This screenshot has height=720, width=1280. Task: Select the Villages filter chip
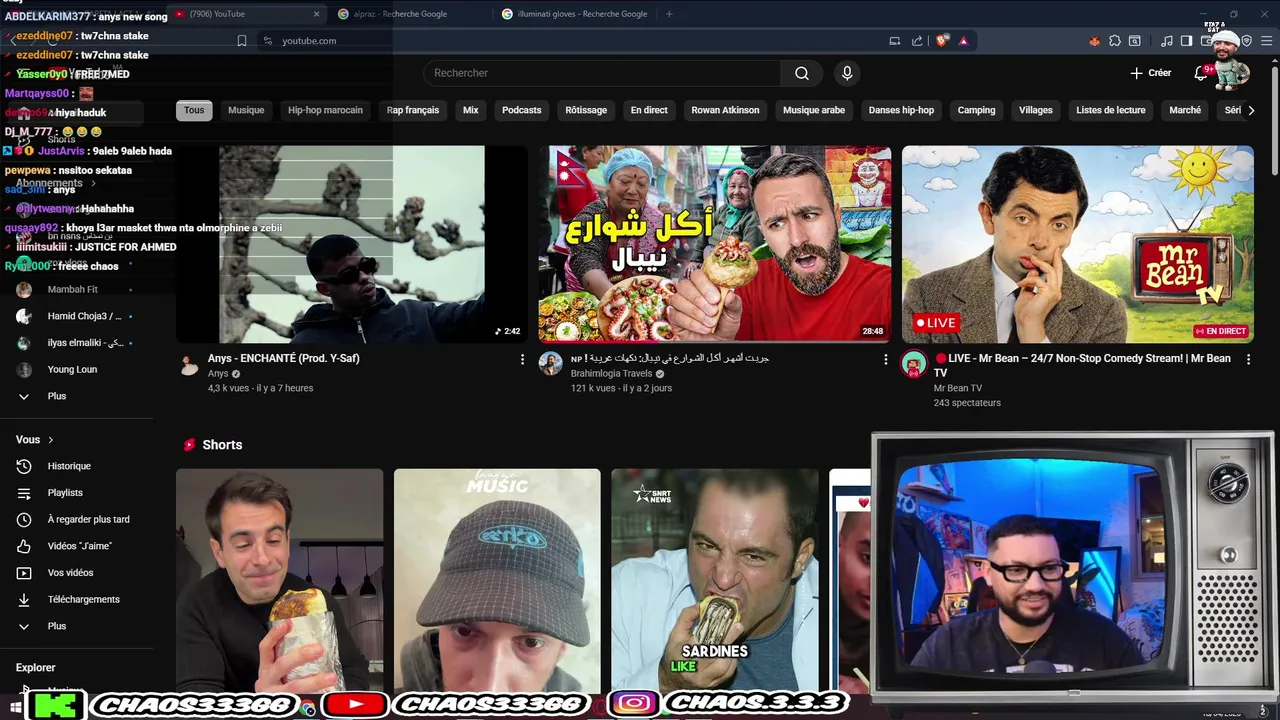click(x=1036, y=110)
